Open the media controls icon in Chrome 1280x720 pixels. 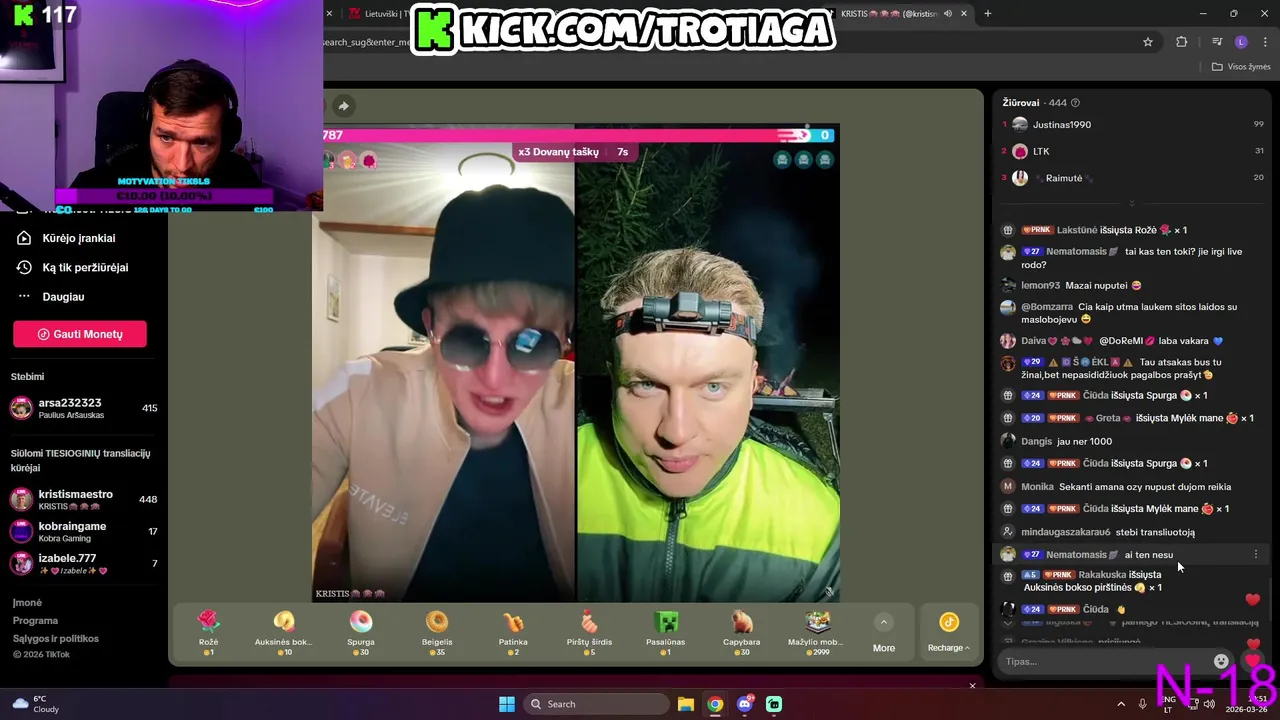(x=1217, y=42)
